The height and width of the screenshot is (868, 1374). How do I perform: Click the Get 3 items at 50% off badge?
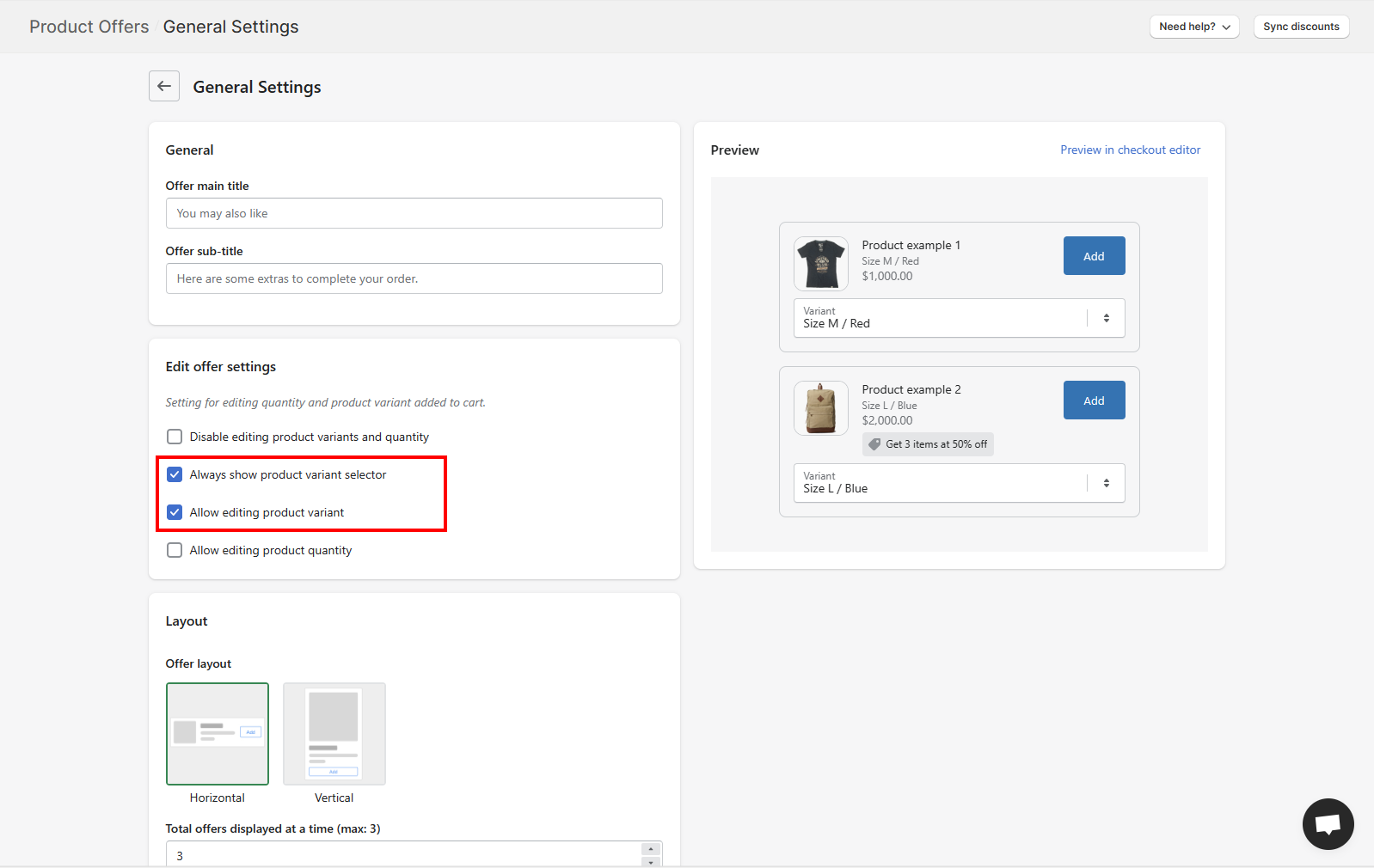point(928,444)
